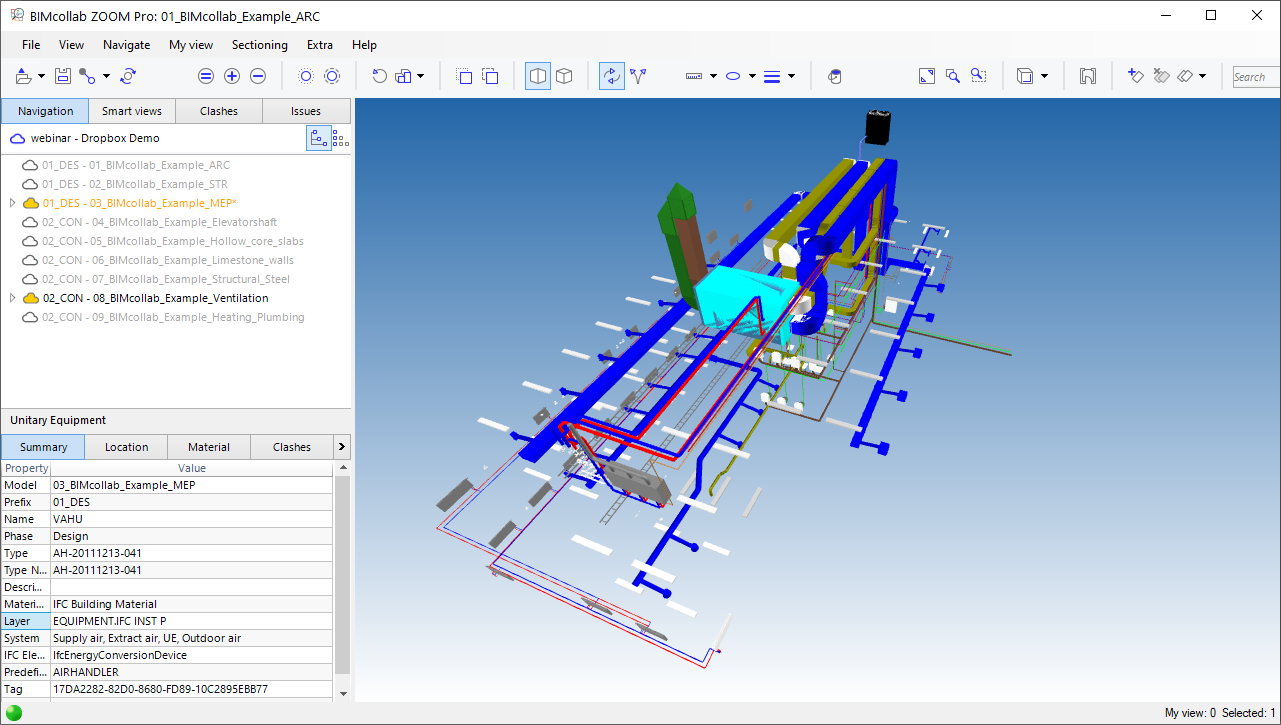Image resolution: width=1281 pixels, height=725 pixels.
Task: Open the Material properties tab
Action: coord(209,447)
